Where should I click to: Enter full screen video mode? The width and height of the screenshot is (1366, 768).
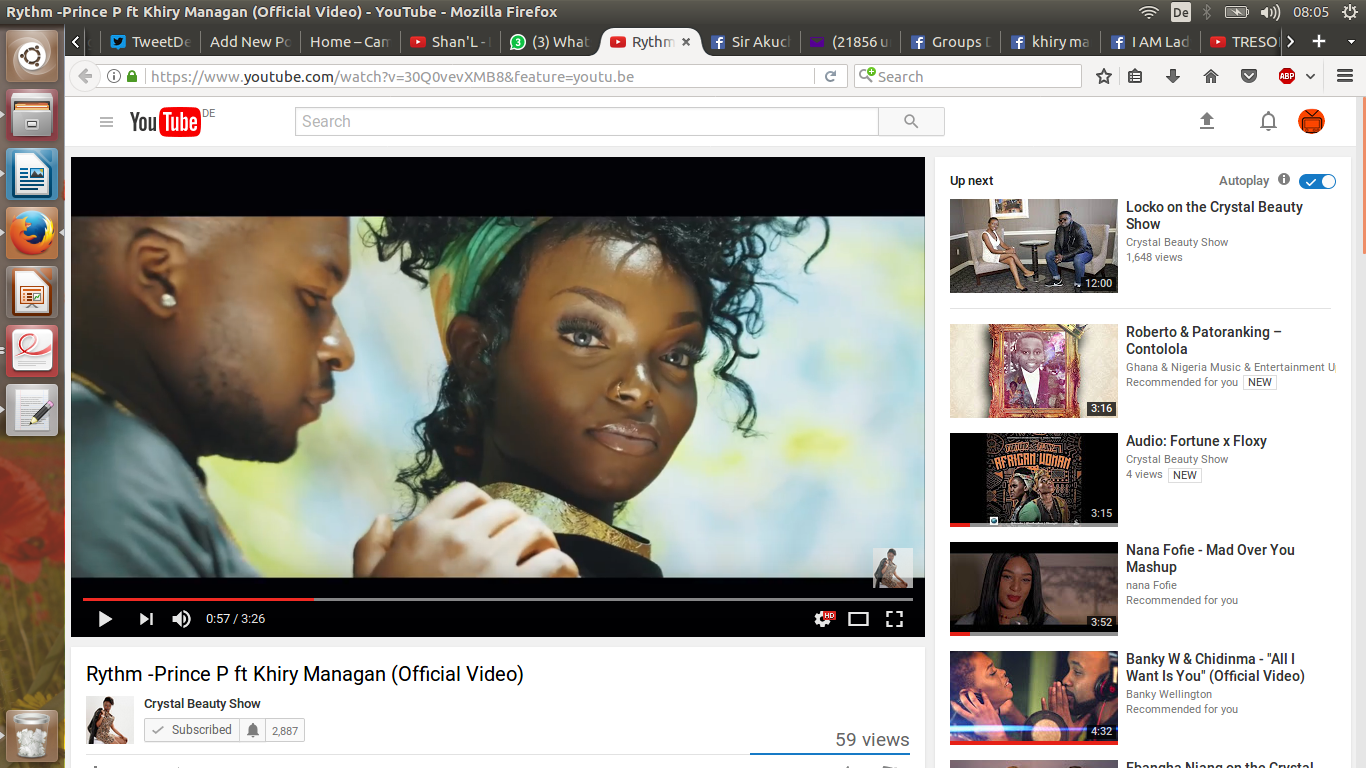894,619
